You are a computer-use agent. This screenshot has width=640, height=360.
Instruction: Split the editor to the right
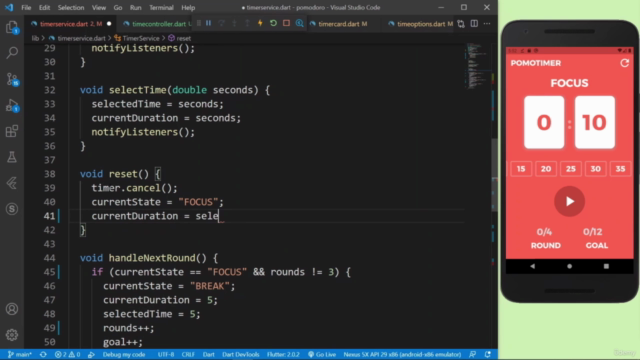[x=474, y=24]
